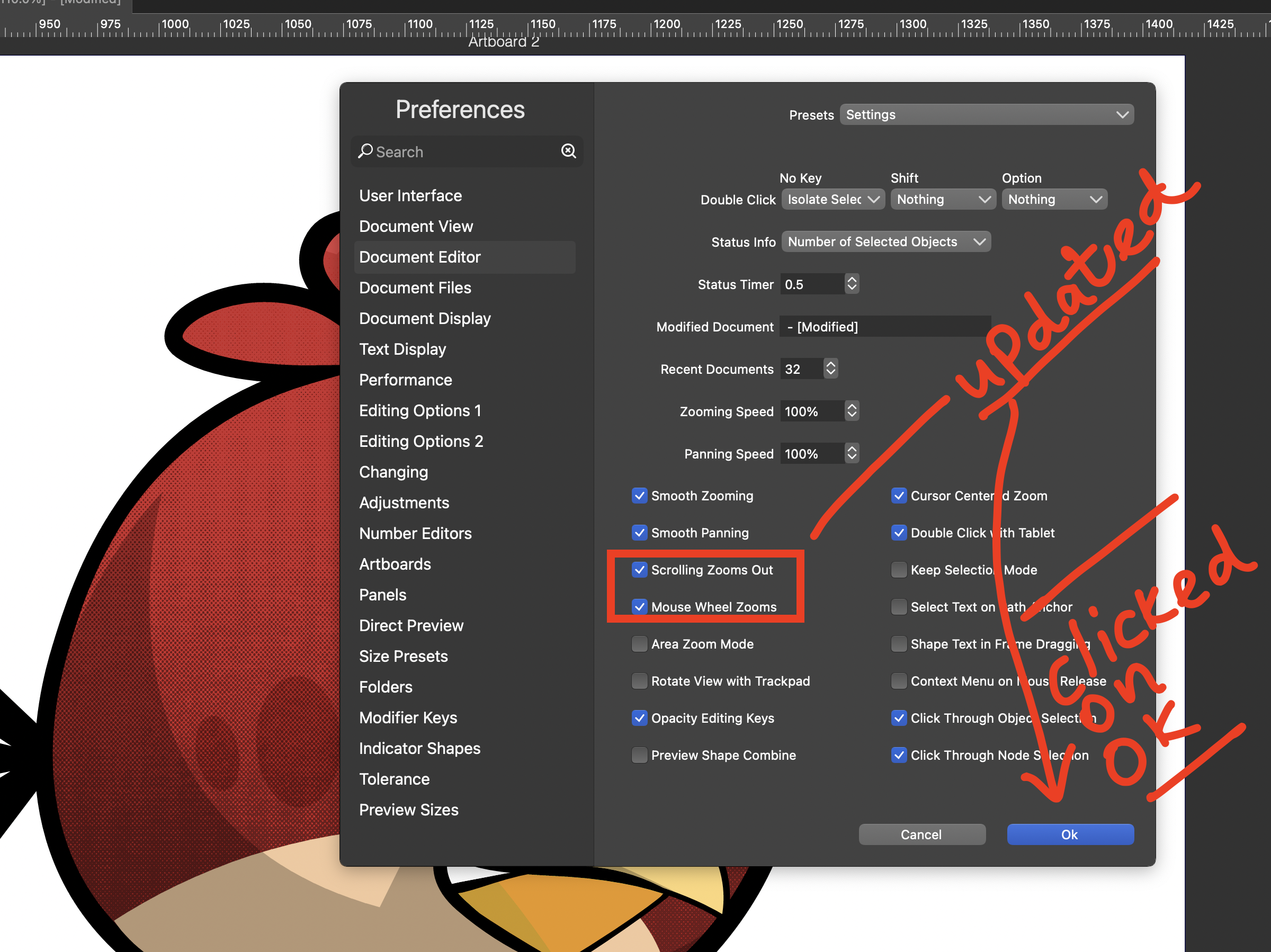Image resolution: width=1271 pixels, height=952 pixels.
Task: Open the Presets Settings dropdown
Action: 986,115
